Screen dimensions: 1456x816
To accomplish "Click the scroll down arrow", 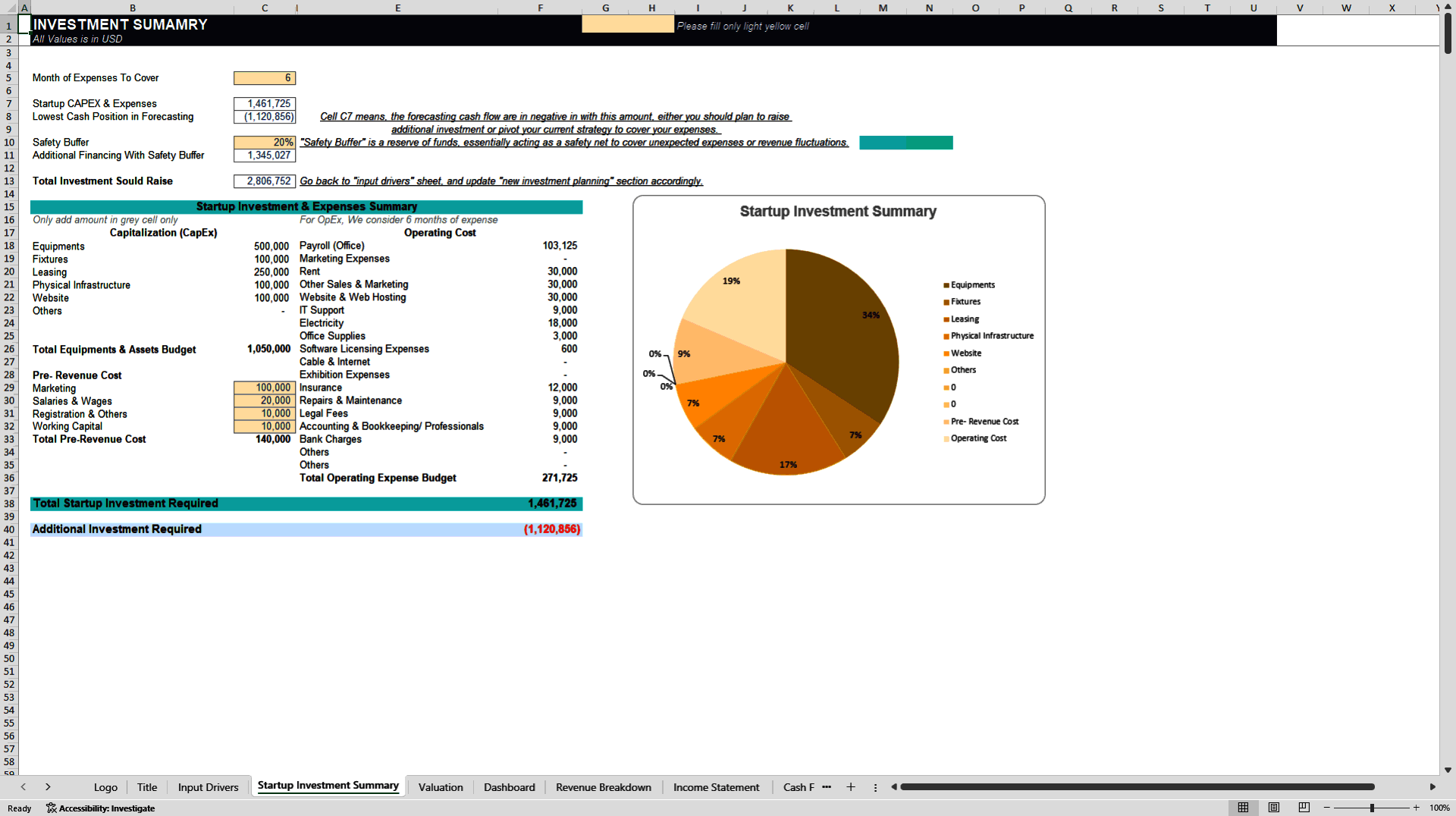I will (x=1448, y=770).
